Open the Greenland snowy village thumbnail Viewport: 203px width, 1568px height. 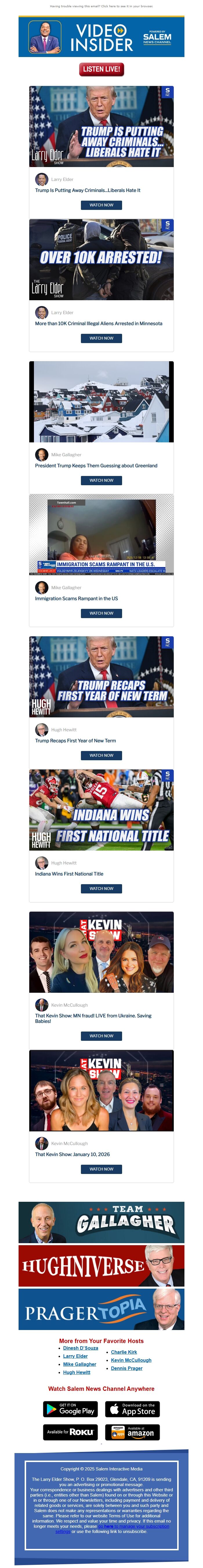coord(101,402)
